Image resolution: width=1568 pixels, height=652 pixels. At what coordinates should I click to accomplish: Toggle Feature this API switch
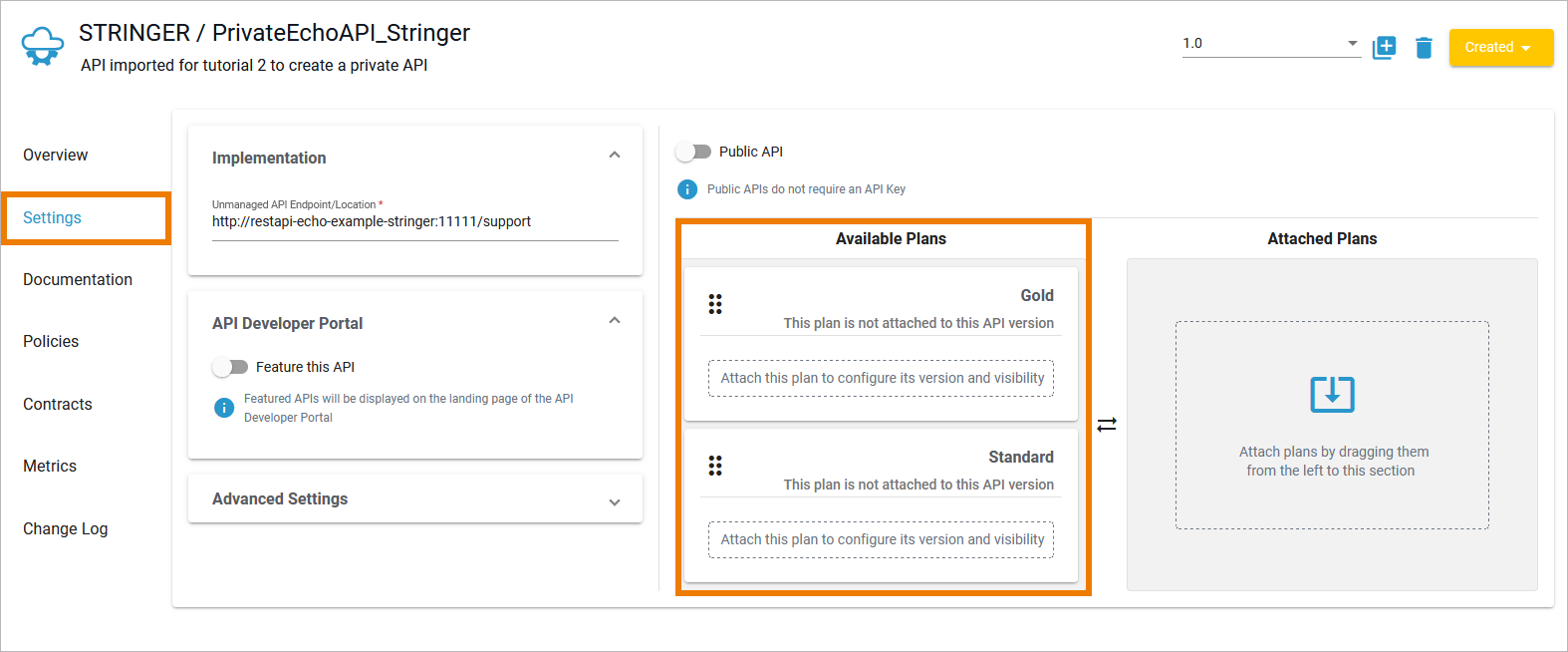[x=230, y=367]
